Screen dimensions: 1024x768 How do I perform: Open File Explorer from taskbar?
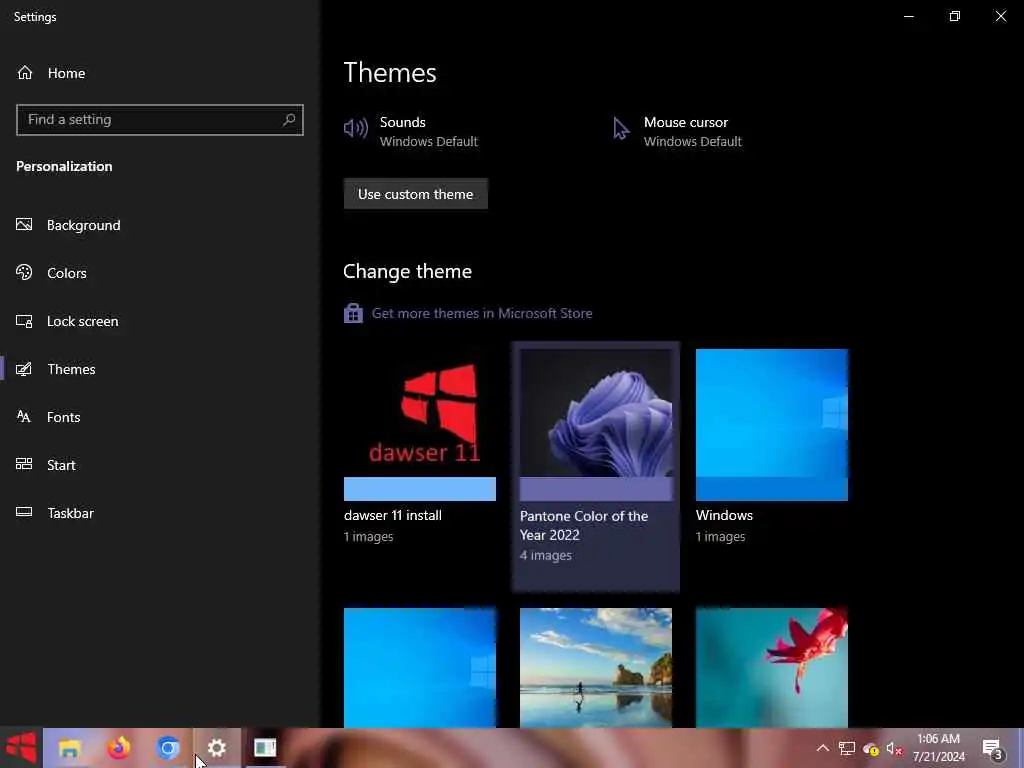pos(69,748)
